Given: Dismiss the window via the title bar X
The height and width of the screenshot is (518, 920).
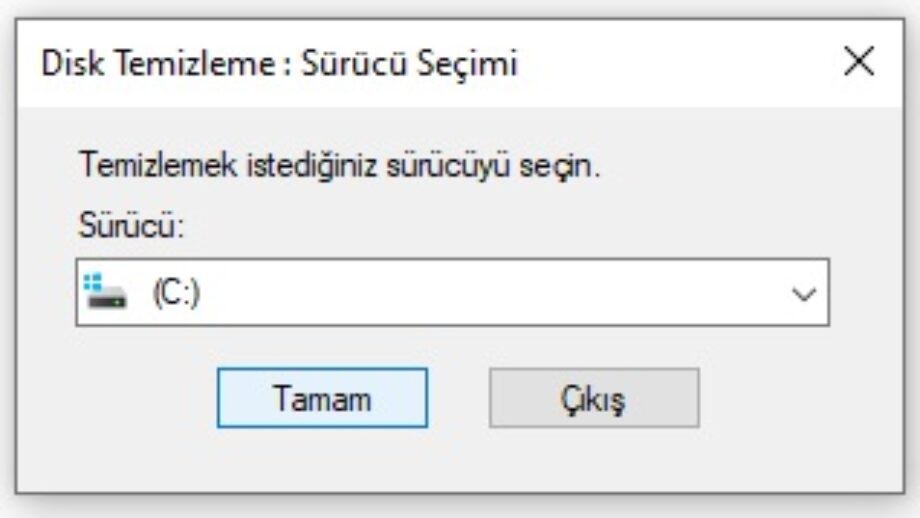Looking at the screenshot, I should [859, 63].
